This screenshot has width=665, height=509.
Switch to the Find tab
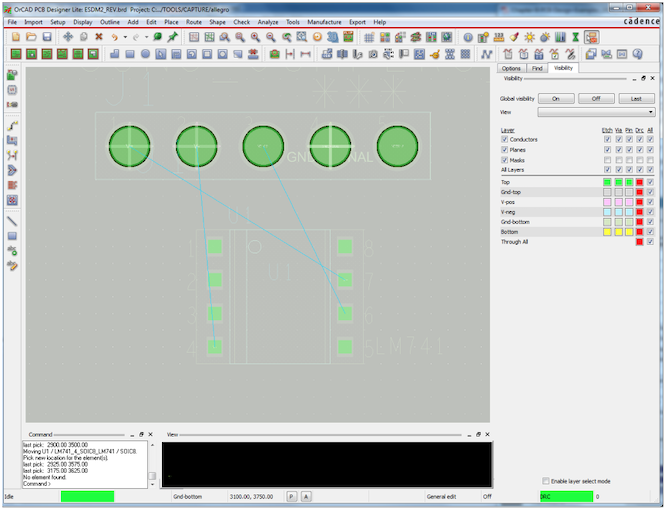pos(537,68)
